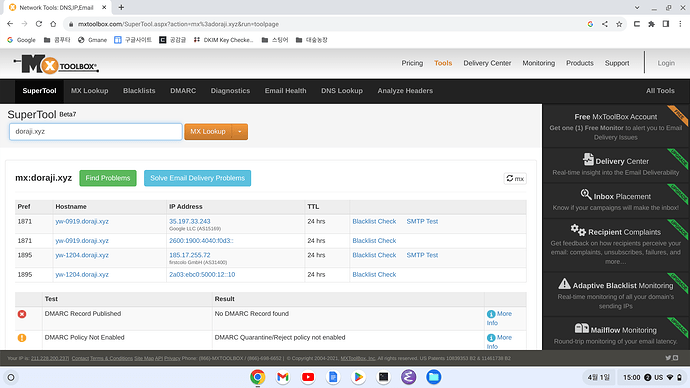Run SMTP Test for 35.197.33.243
This screenshot has height=388, width=690.
pyautogui.click(x=422, y=221)
